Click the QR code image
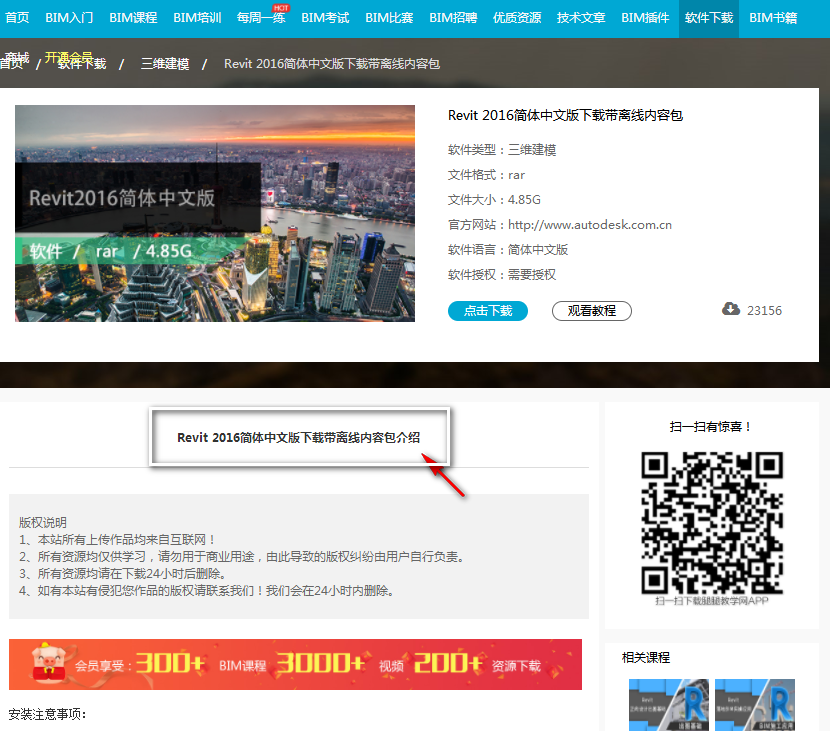 pos(712,522)
